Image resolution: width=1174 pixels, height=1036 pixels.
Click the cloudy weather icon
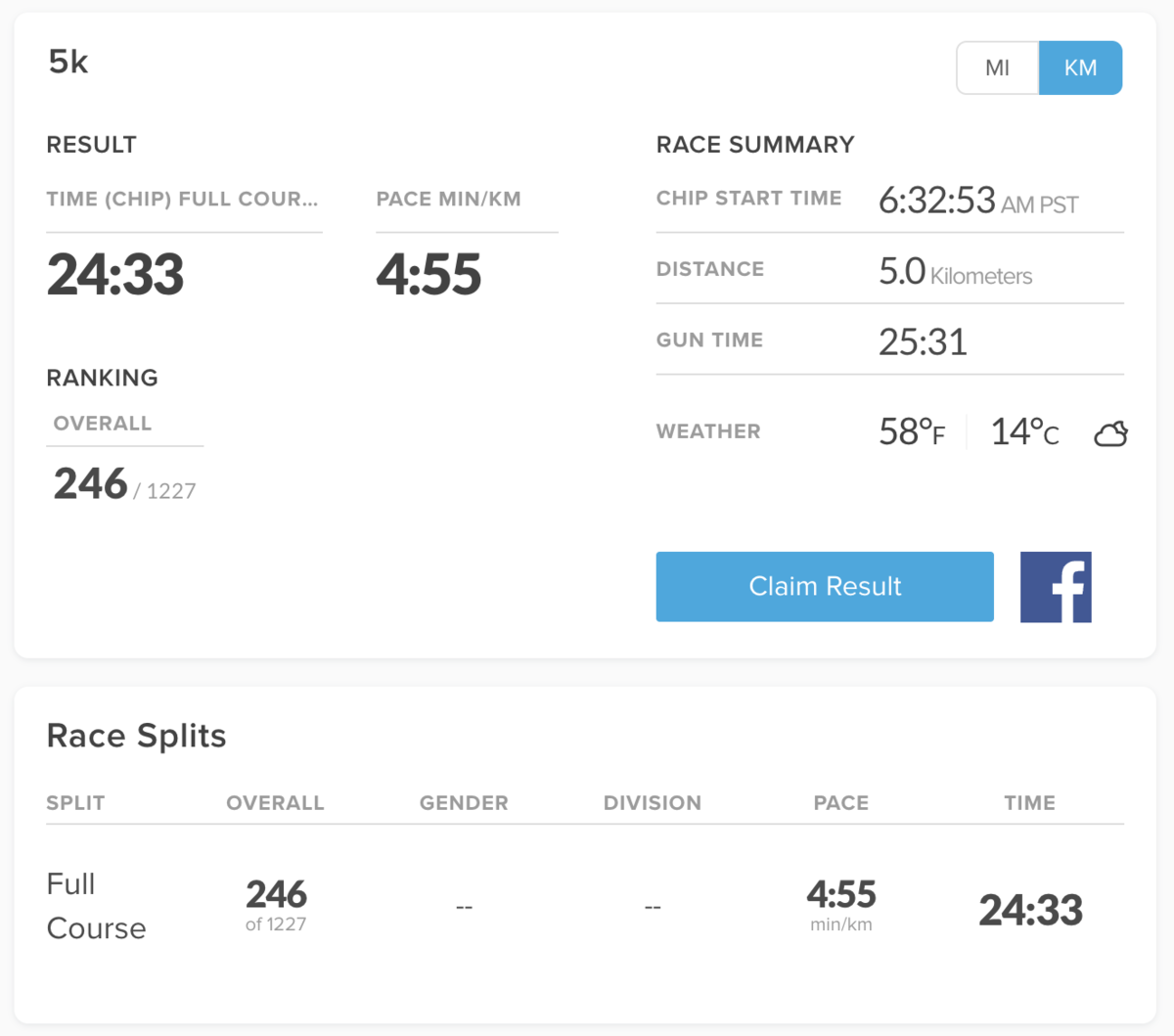point(1110,433)
